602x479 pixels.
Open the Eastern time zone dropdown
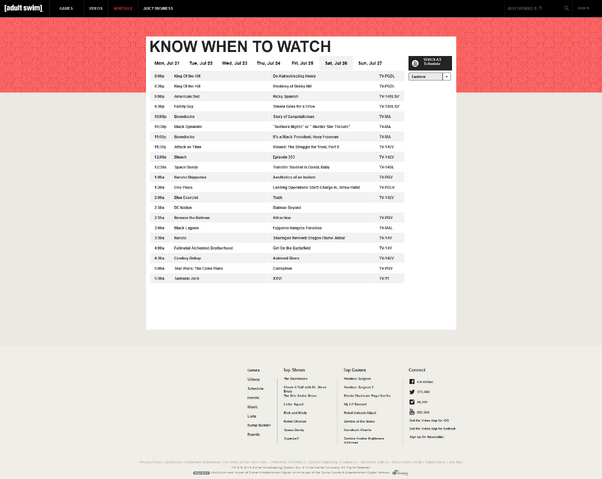(430, 77)
